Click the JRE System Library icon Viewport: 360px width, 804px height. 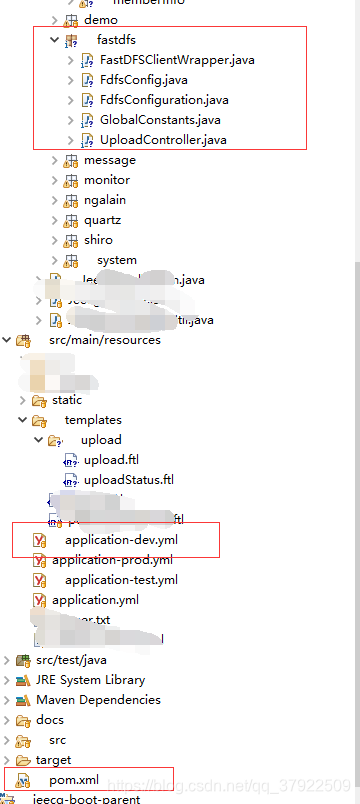click(x=23, y=680)
